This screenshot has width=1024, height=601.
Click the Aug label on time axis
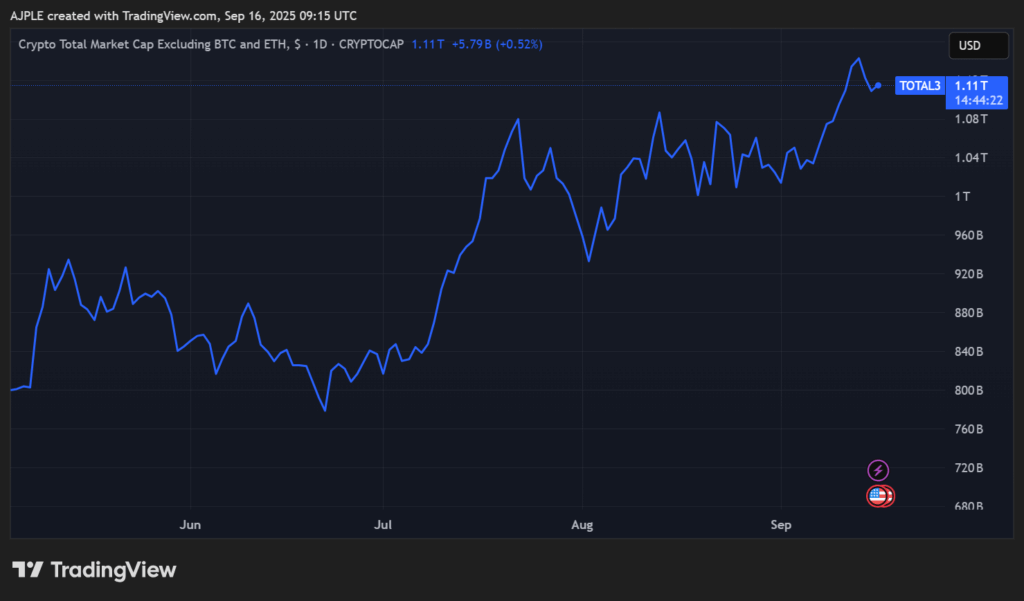(582, 525)
